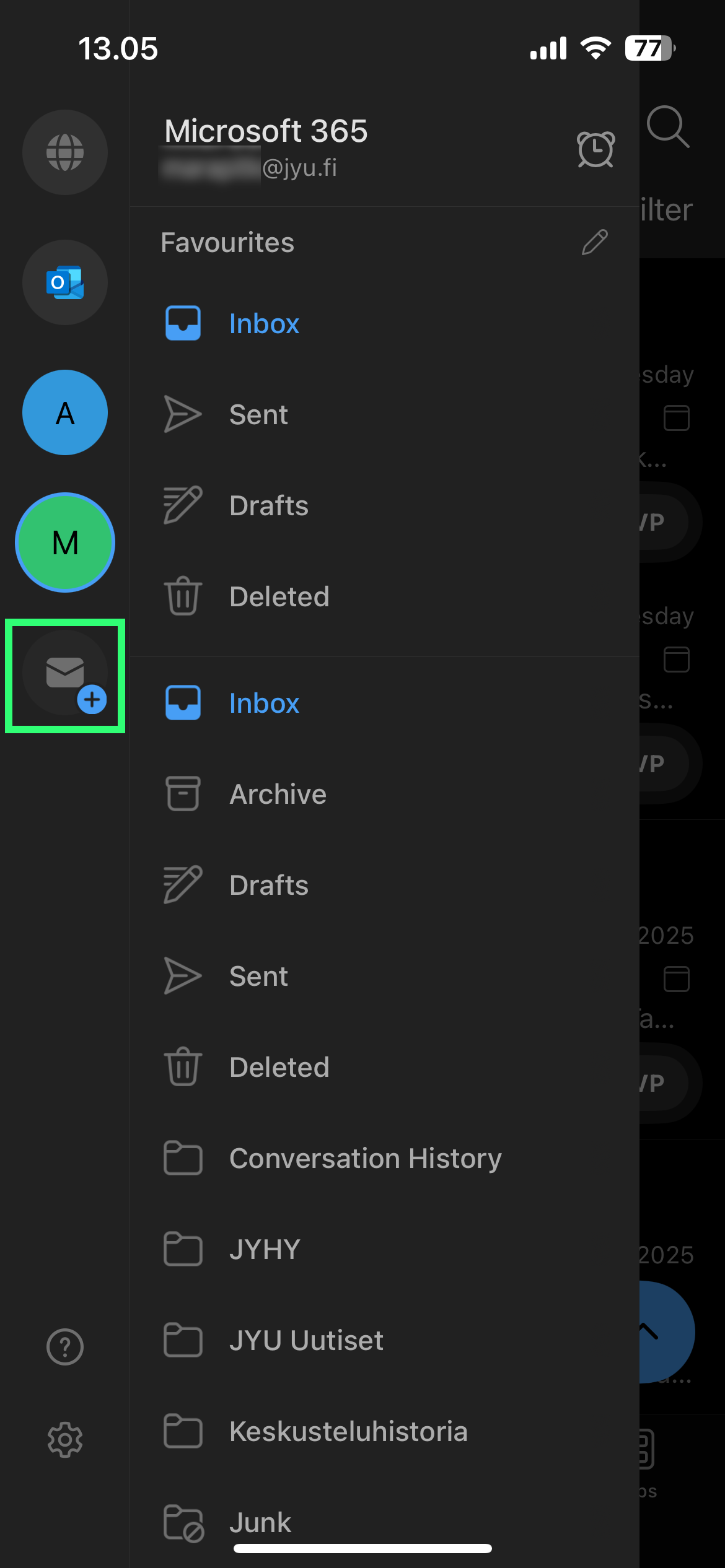This screenshot has height=1568, width=725.
Task: Open the Do Not Disturb alarm icon
Action: [595, 149]
